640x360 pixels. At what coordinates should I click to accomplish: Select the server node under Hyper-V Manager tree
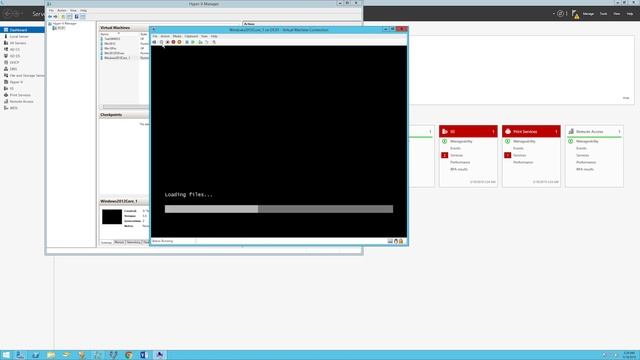pos(59,28)
